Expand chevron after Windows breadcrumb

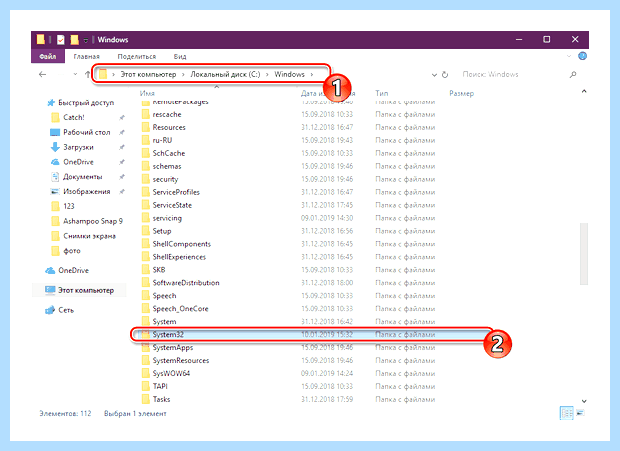click(312, 74)
